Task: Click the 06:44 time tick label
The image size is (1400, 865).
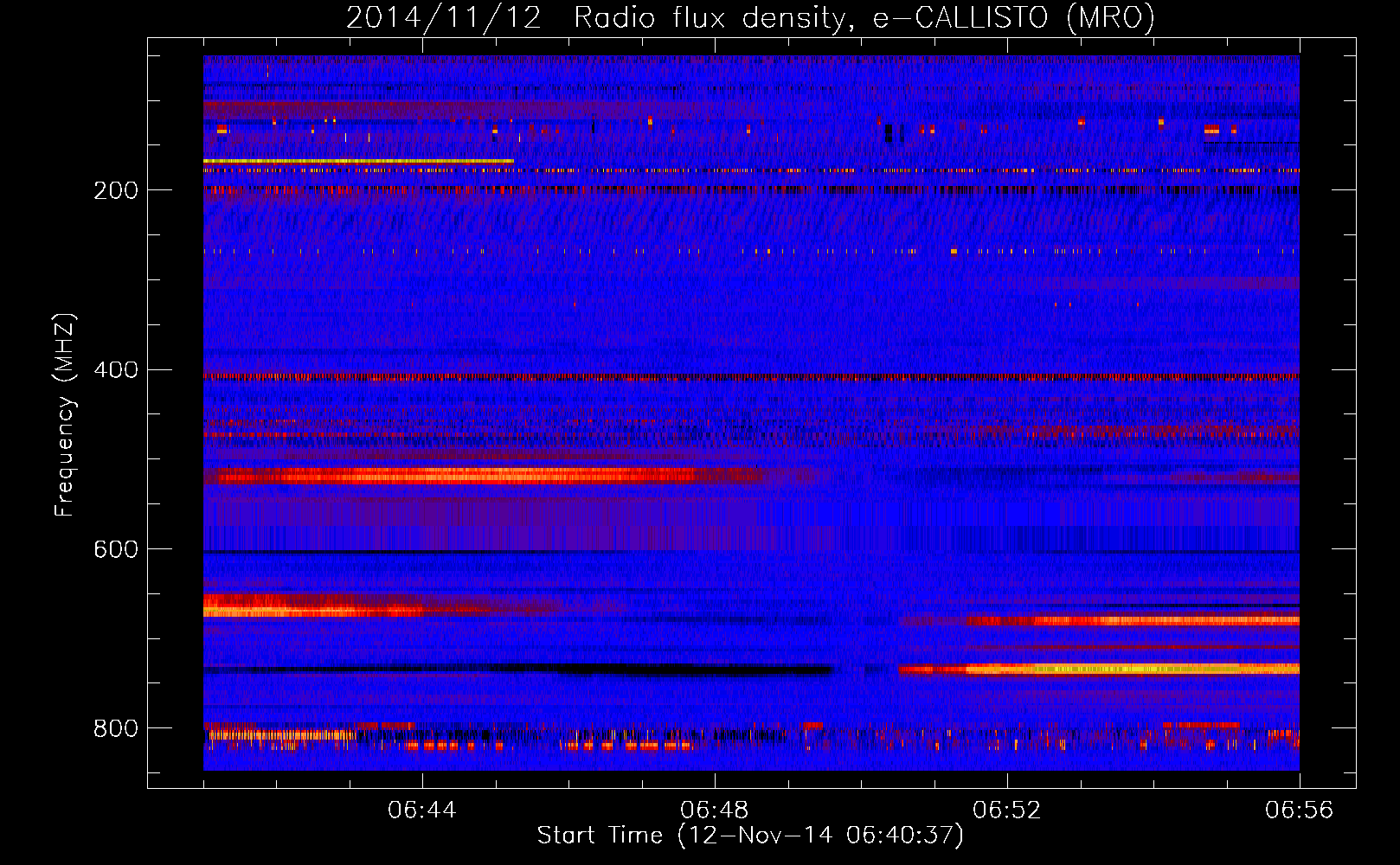Action: click(x=422, y=811)
